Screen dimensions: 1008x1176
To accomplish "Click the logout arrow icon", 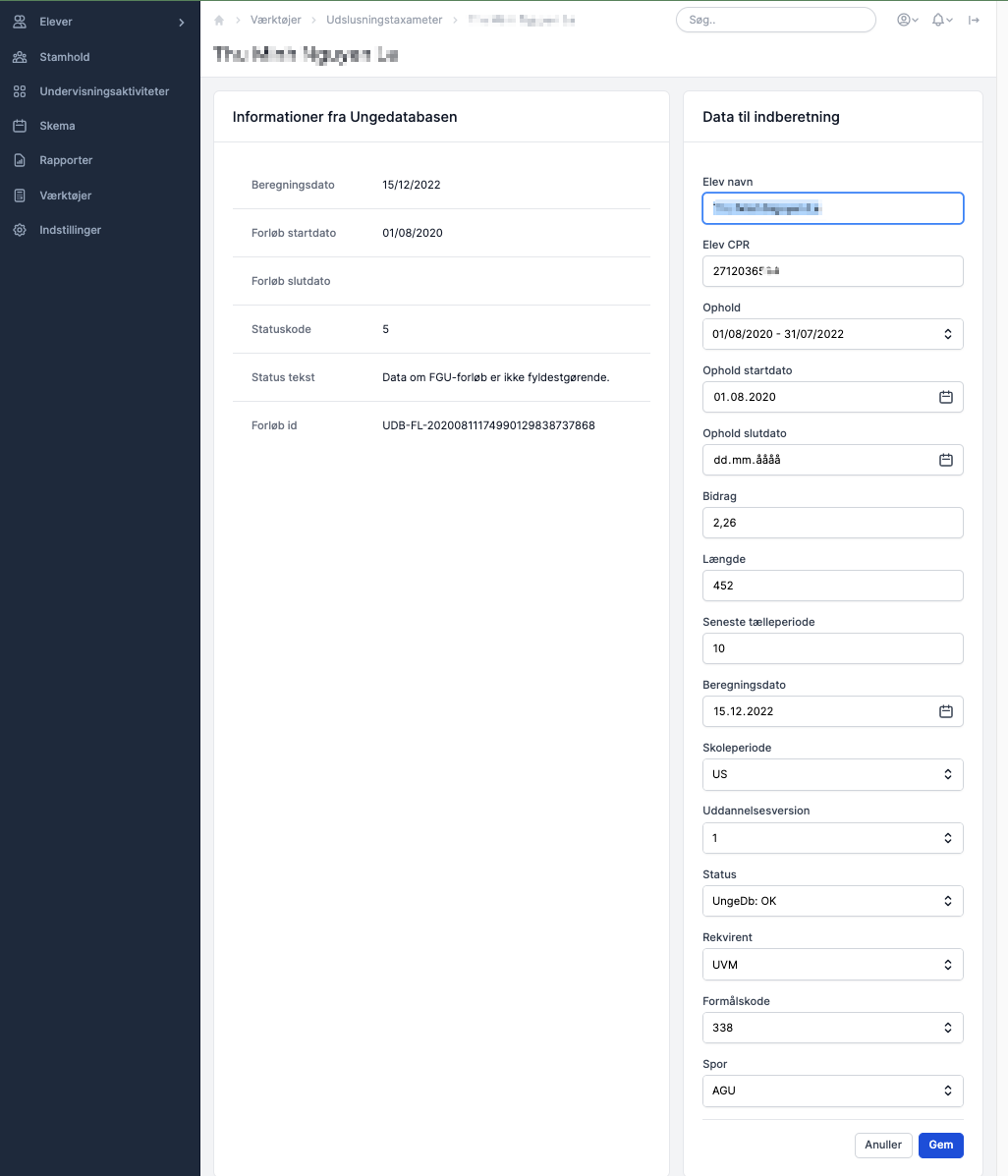I will 974,21.
